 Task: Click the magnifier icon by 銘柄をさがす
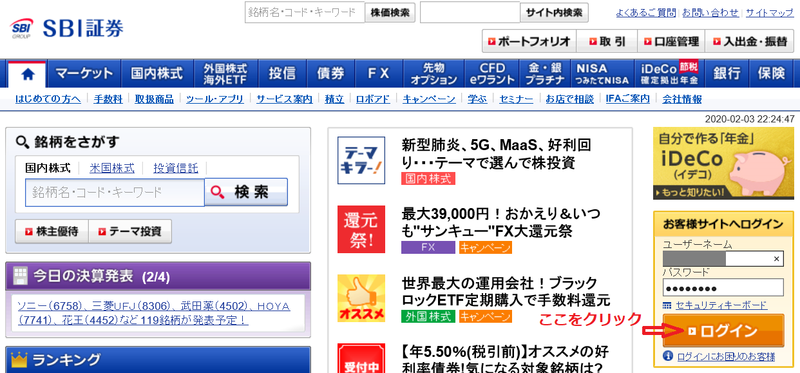22,142
